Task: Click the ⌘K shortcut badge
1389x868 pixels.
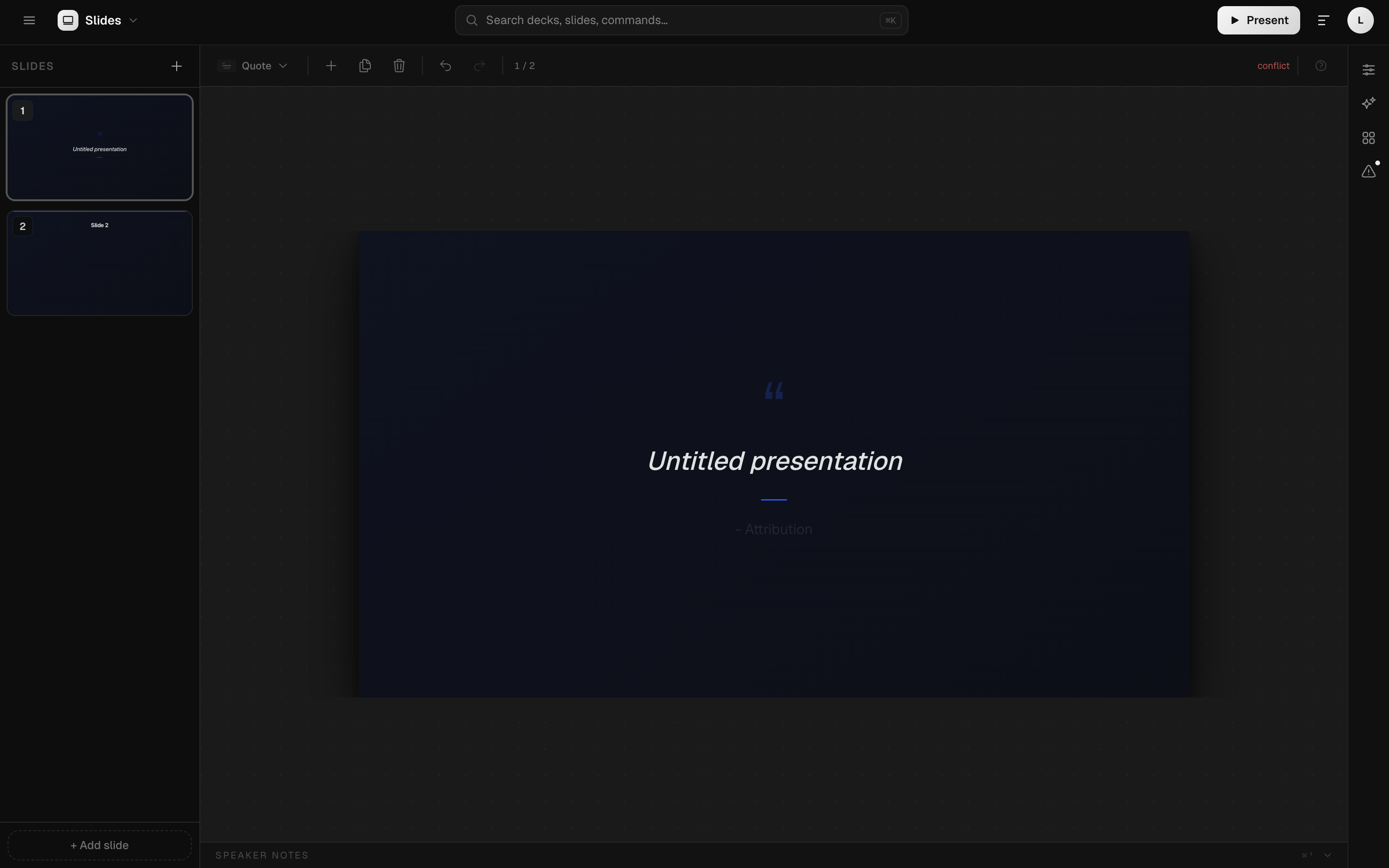Action: tap(890, 21)
